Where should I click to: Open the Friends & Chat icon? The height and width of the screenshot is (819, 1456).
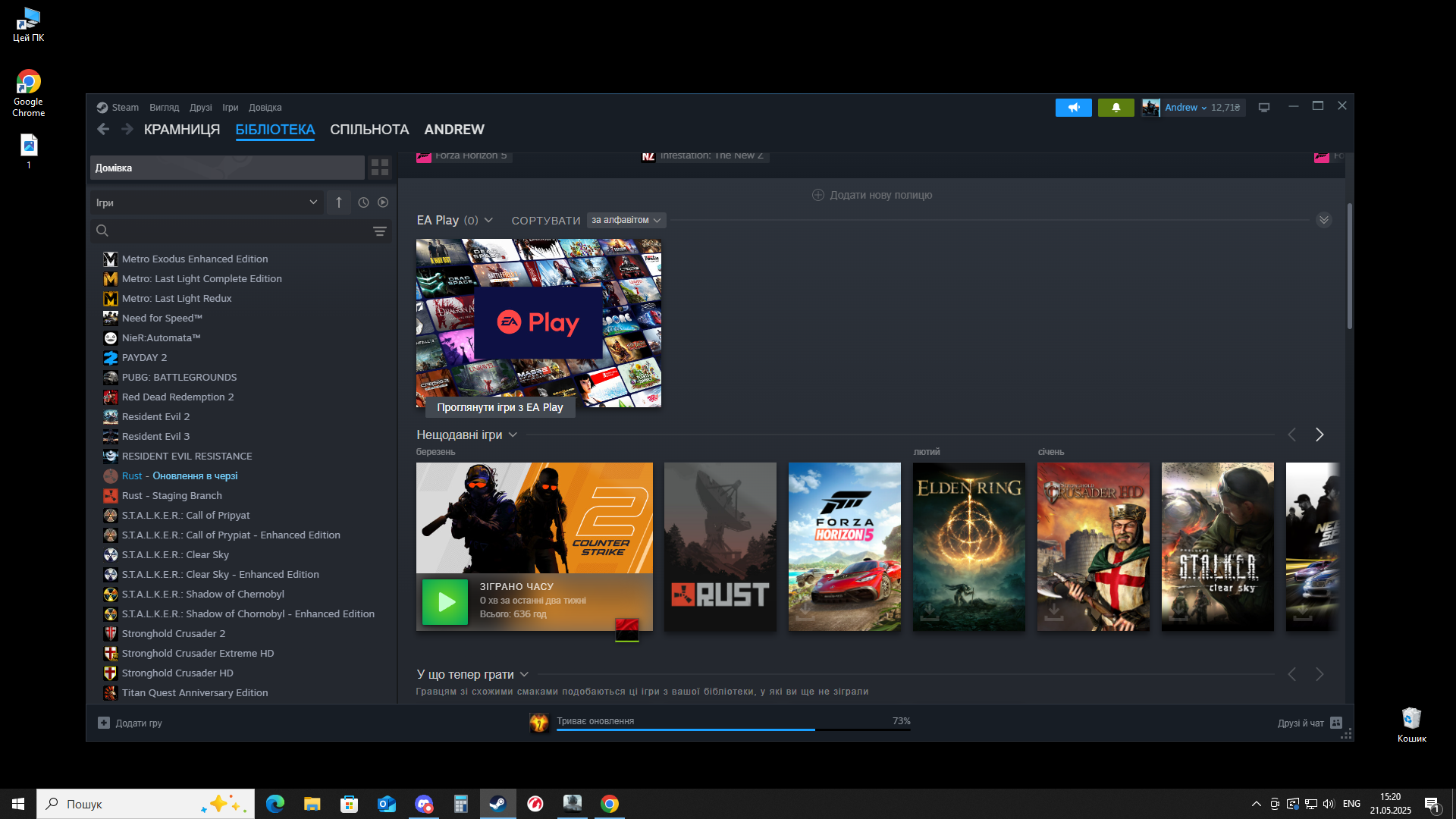1336,723
